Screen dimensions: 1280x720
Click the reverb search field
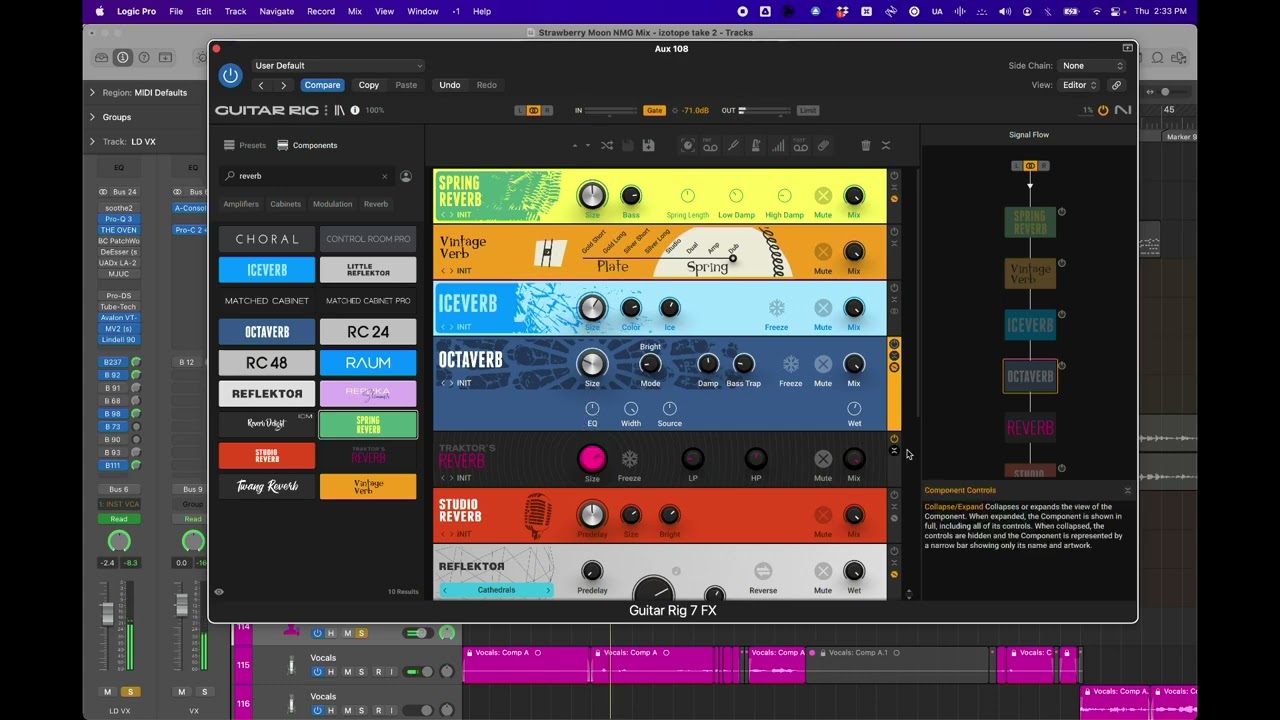tap(305, 176)
